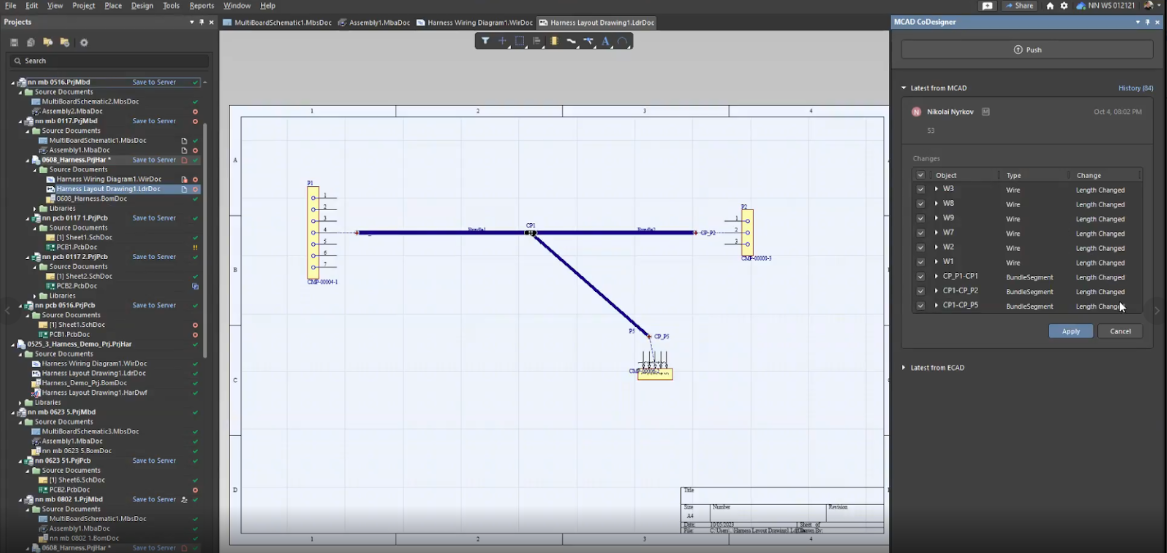Expand the Latest from ECAD section
1167x553 pixels.
pyautogui.click(x=904, y=367)
